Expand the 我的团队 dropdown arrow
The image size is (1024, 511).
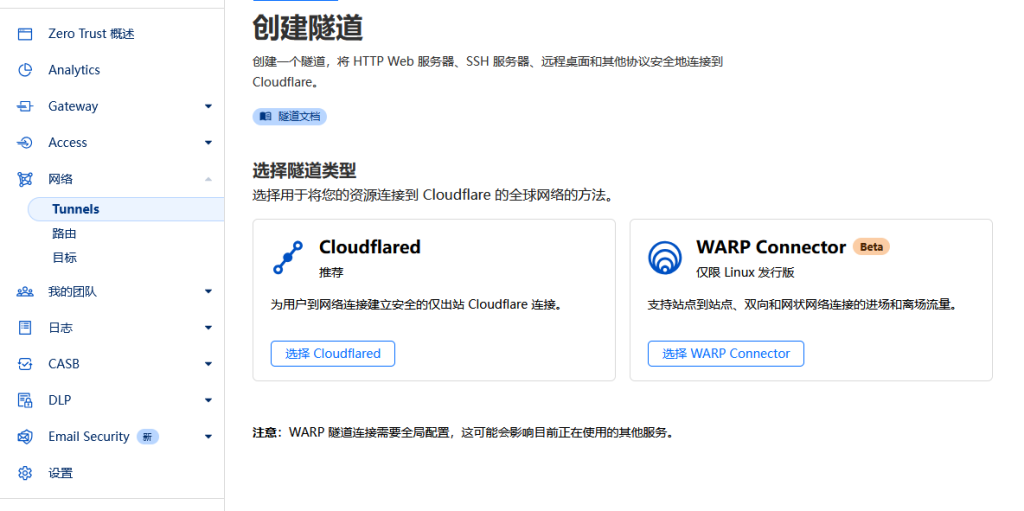click(208, 291)
